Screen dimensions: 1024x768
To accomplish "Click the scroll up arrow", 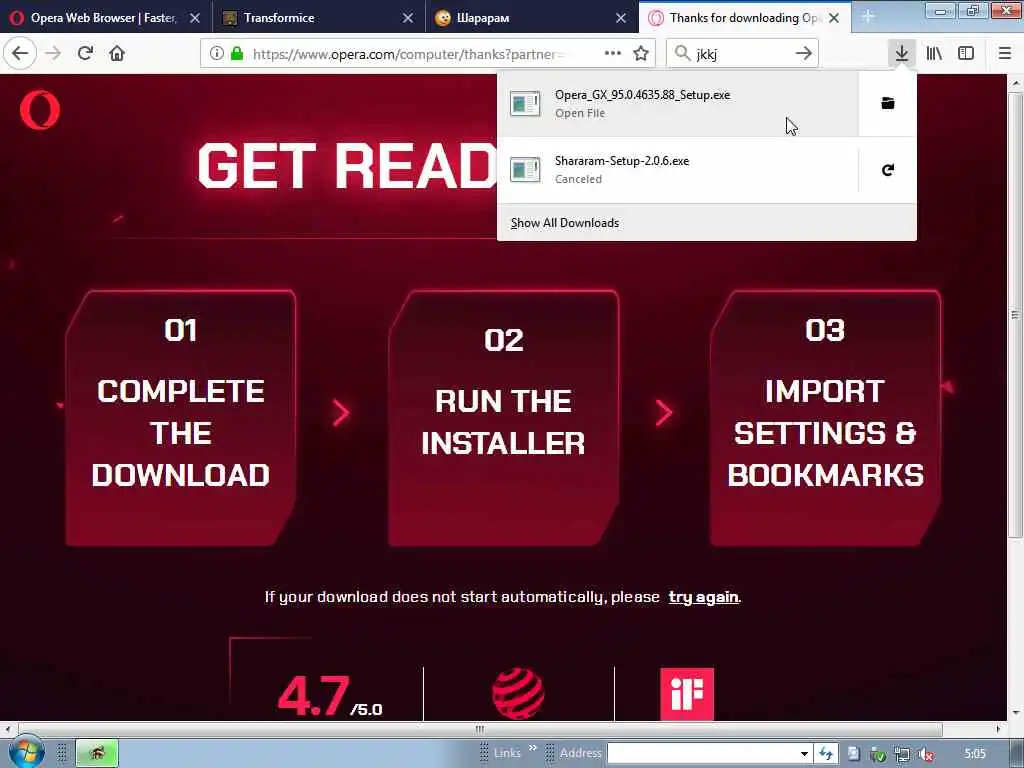I will [1016, 83].
